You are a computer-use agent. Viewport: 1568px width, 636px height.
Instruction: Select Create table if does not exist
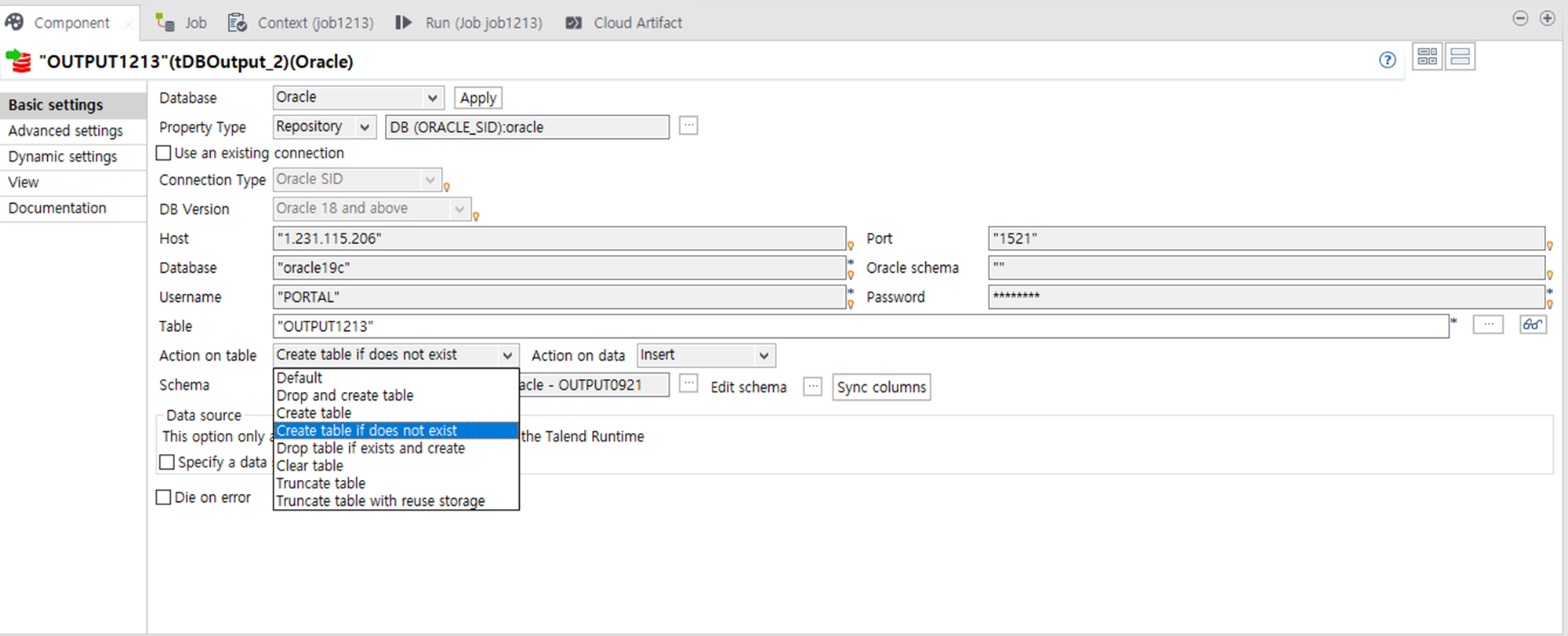pos(396,431)
